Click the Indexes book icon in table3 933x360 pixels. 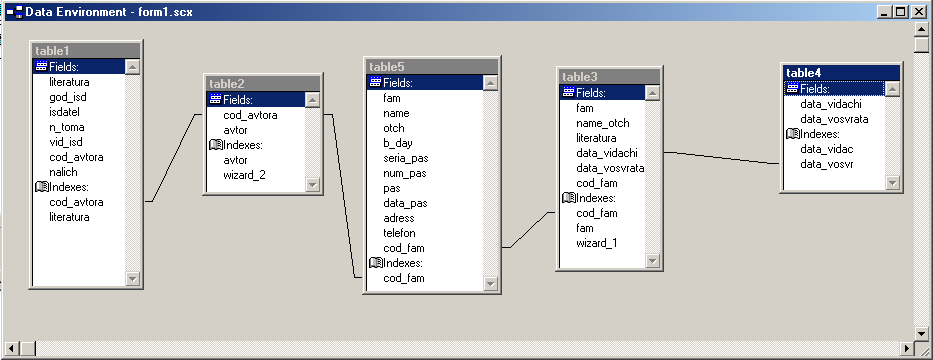coord(568,198)
